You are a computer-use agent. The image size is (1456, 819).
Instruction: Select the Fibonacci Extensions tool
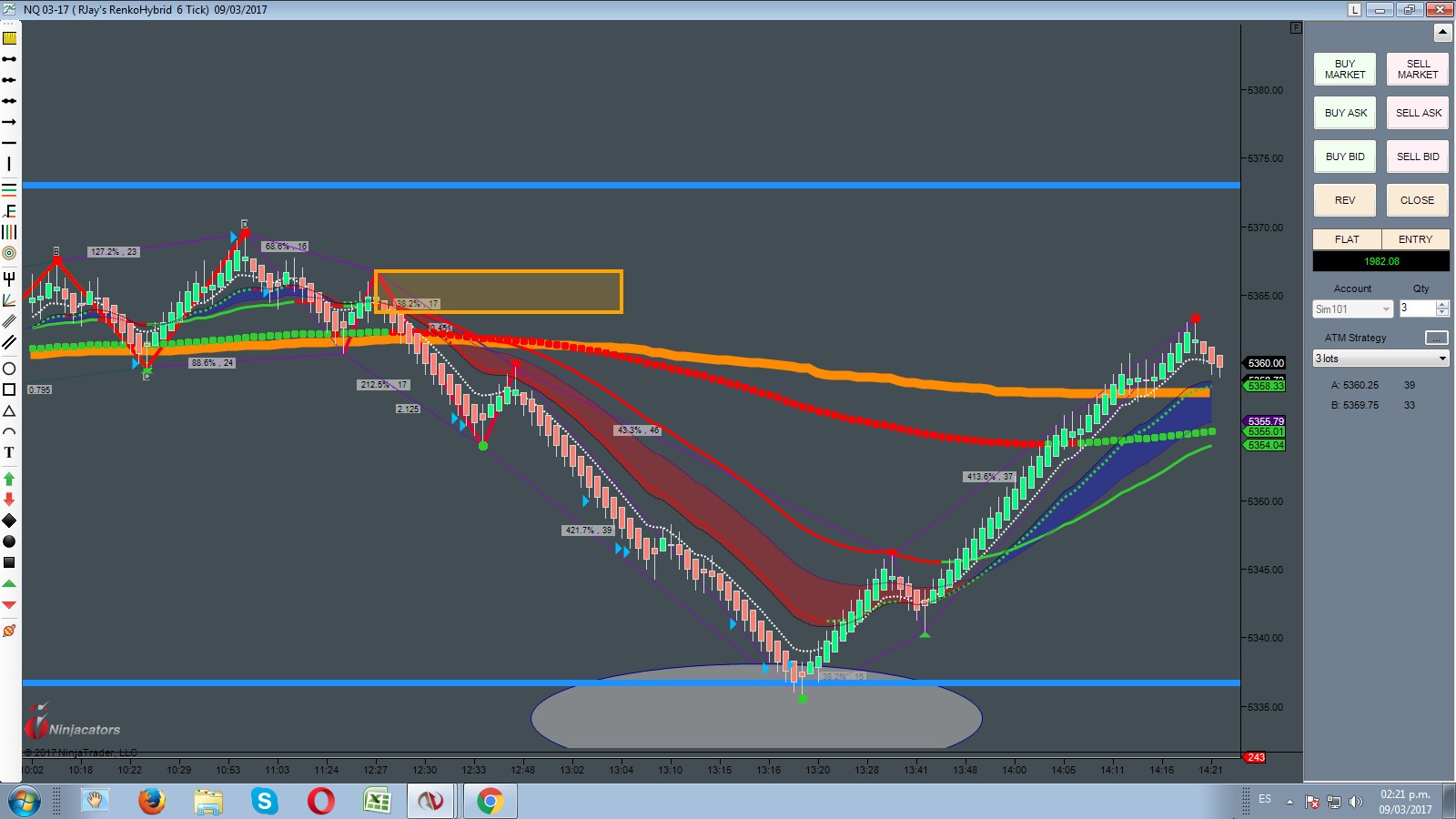(9, 211)
